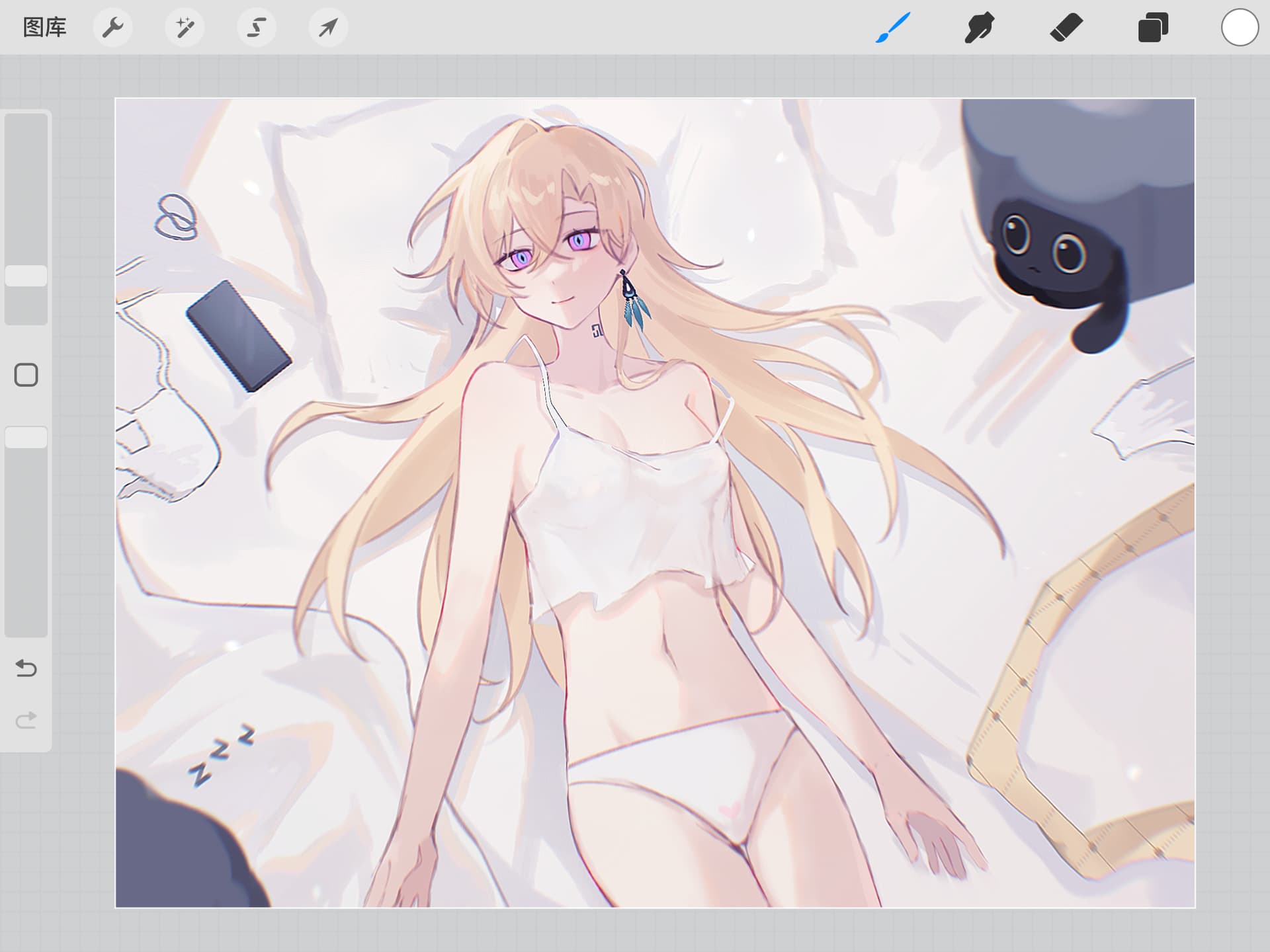Activate the Selection S-shaped tool

(257, 28)
